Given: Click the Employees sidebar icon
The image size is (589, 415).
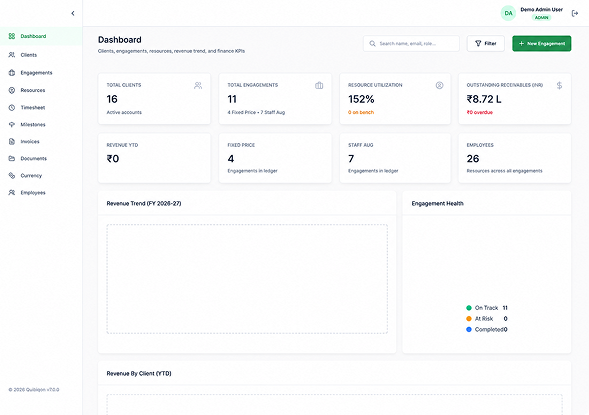Looking at the screenshot, I should 12,193.
